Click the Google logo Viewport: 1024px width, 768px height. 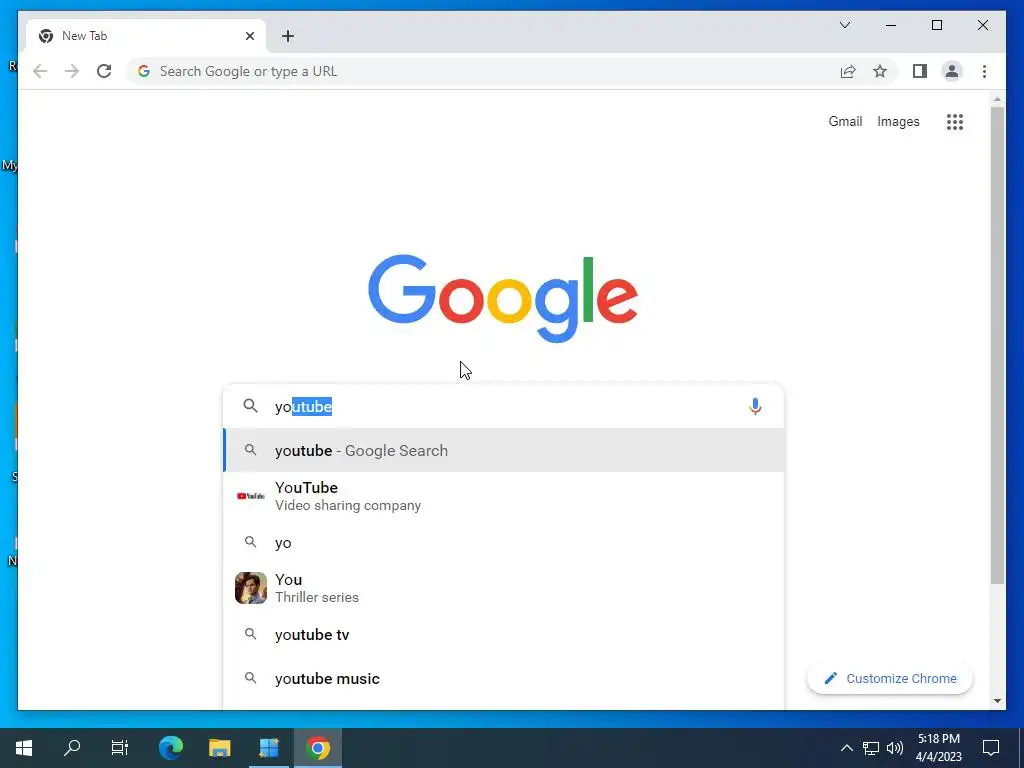point(503,298)
